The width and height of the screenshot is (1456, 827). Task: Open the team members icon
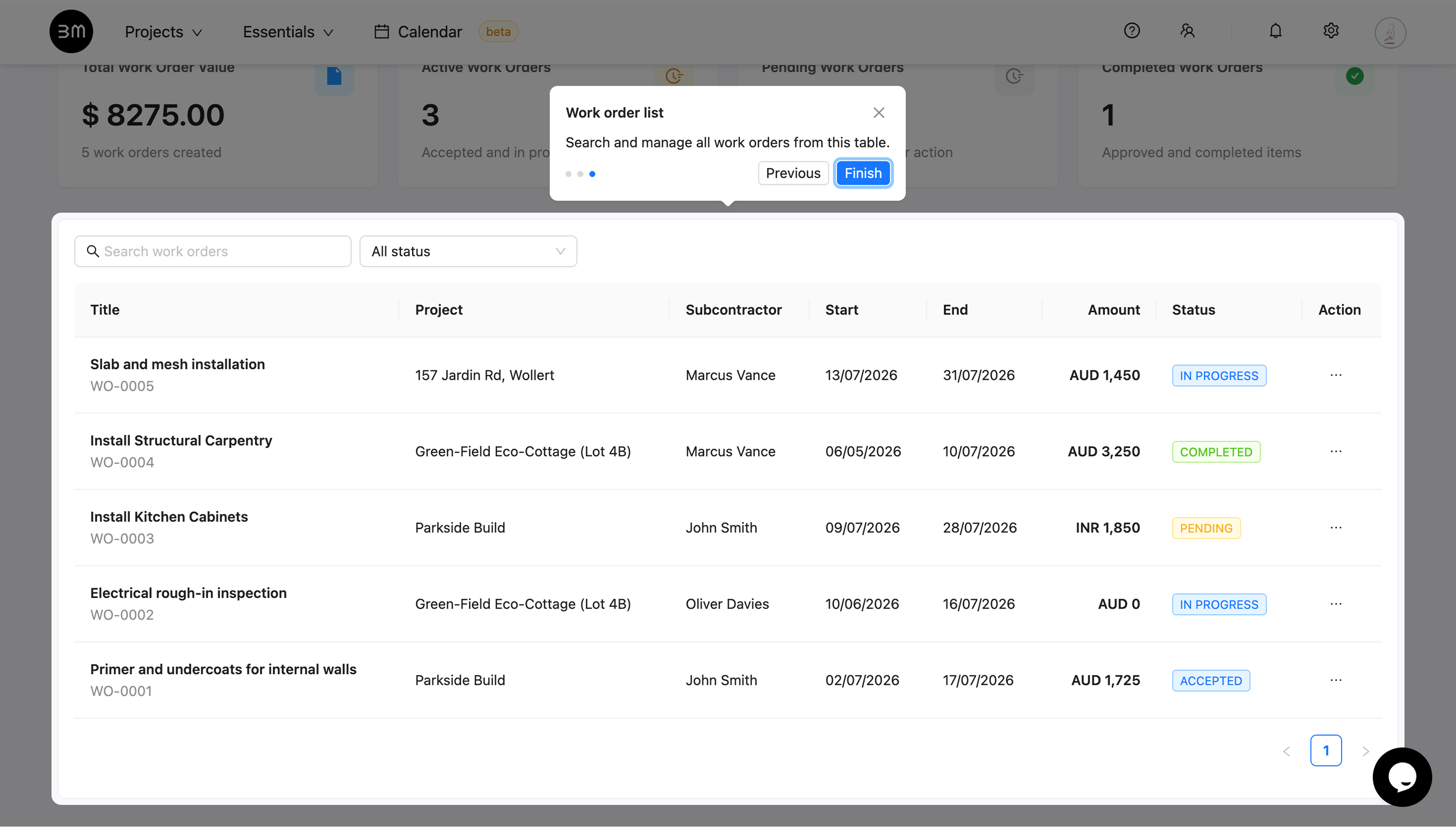1188,31
